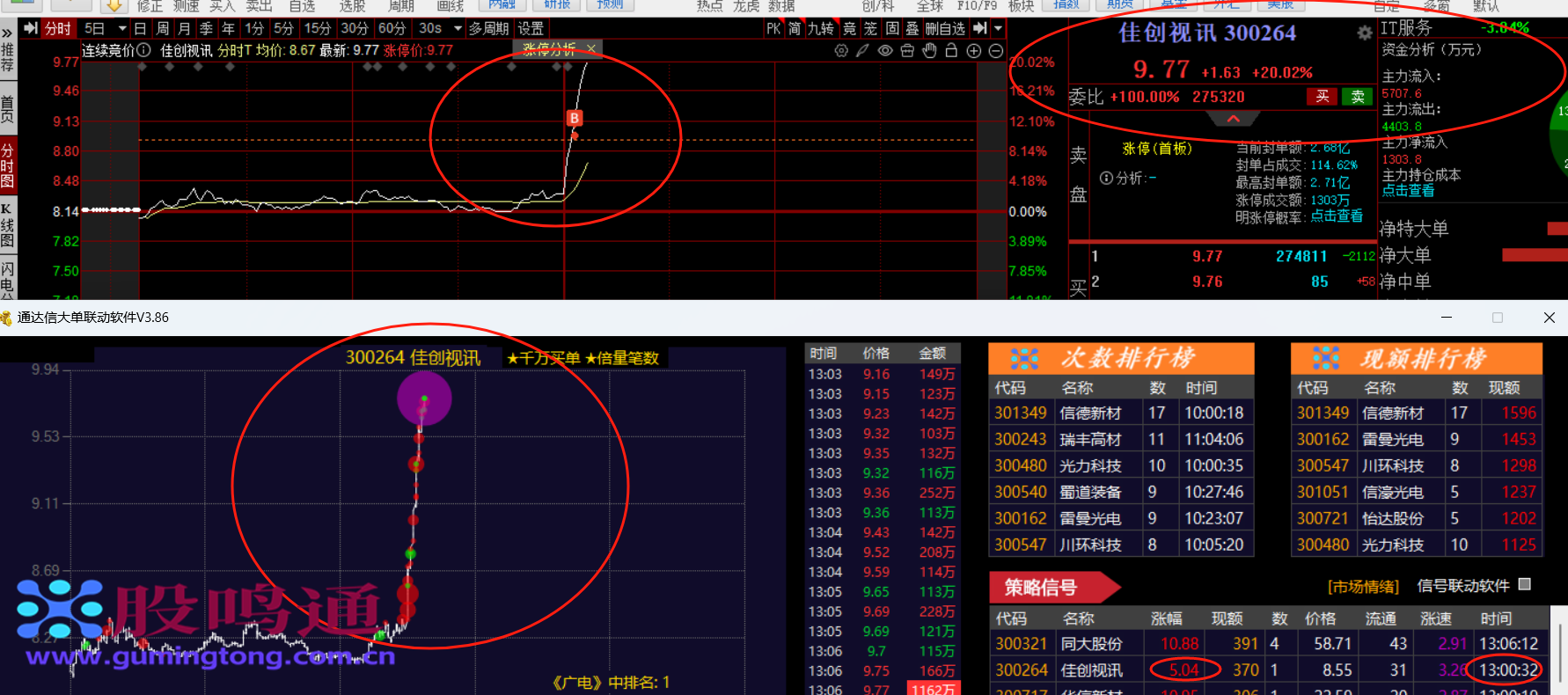Image resolution: width=1568 pixels, height=695 pixels.
Task: Click the B buy marker on chart
Action: coord(575,118)
